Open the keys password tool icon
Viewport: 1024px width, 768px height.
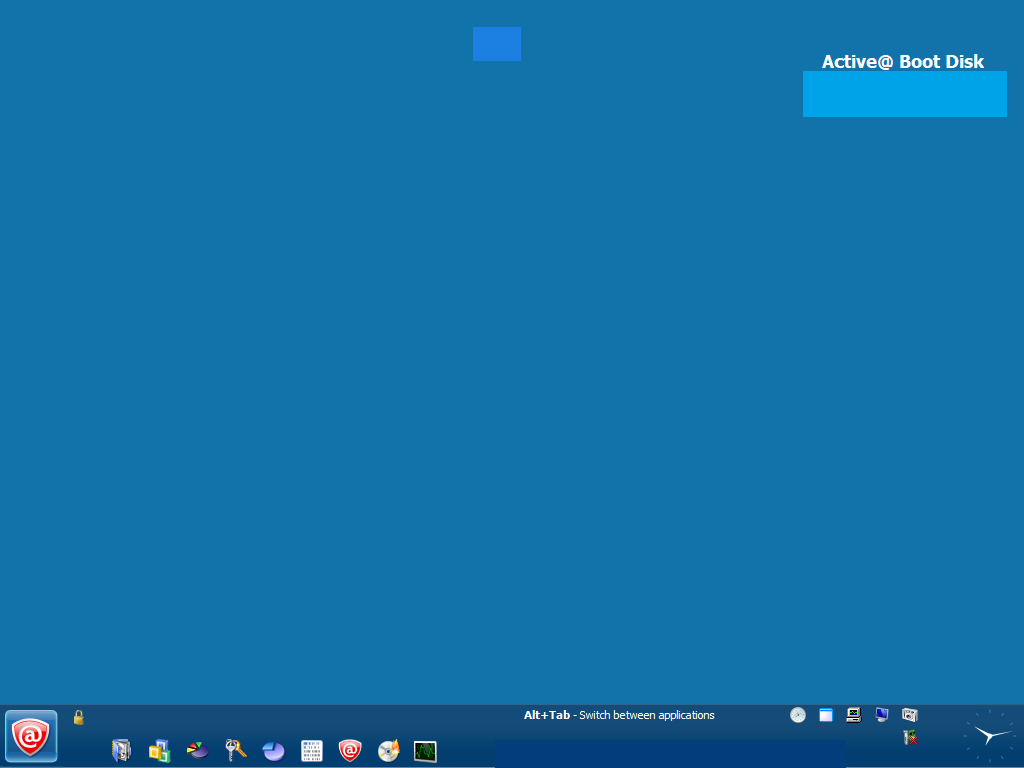(235, 750)
